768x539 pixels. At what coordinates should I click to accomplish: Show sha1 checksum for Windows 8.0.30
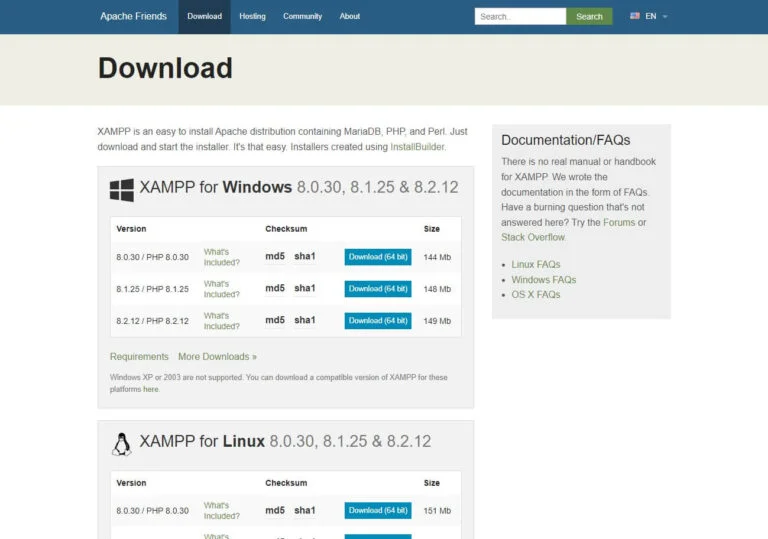(x=305, y=256)
